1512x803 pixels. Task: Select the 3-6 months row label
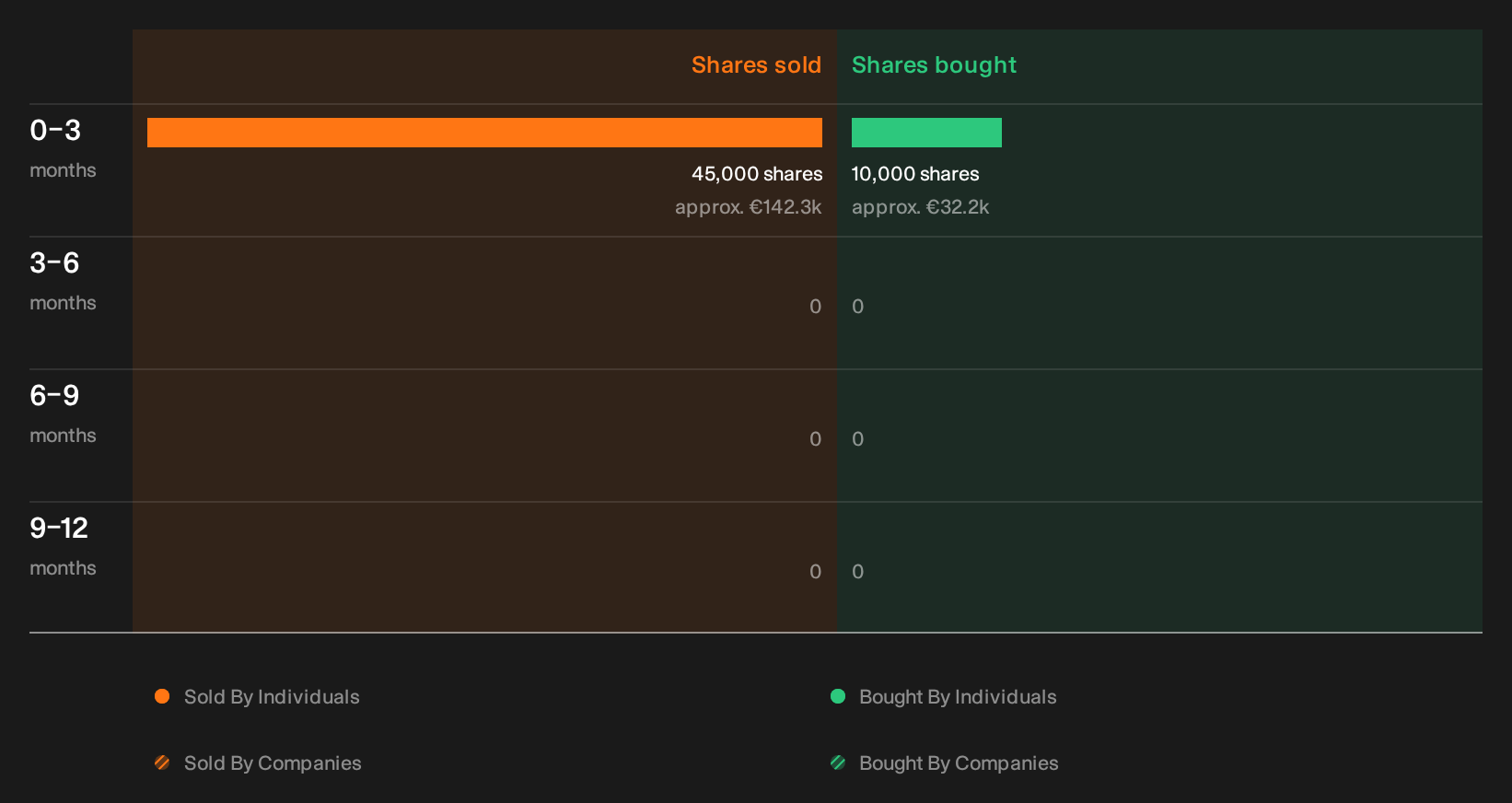(63, 282)
